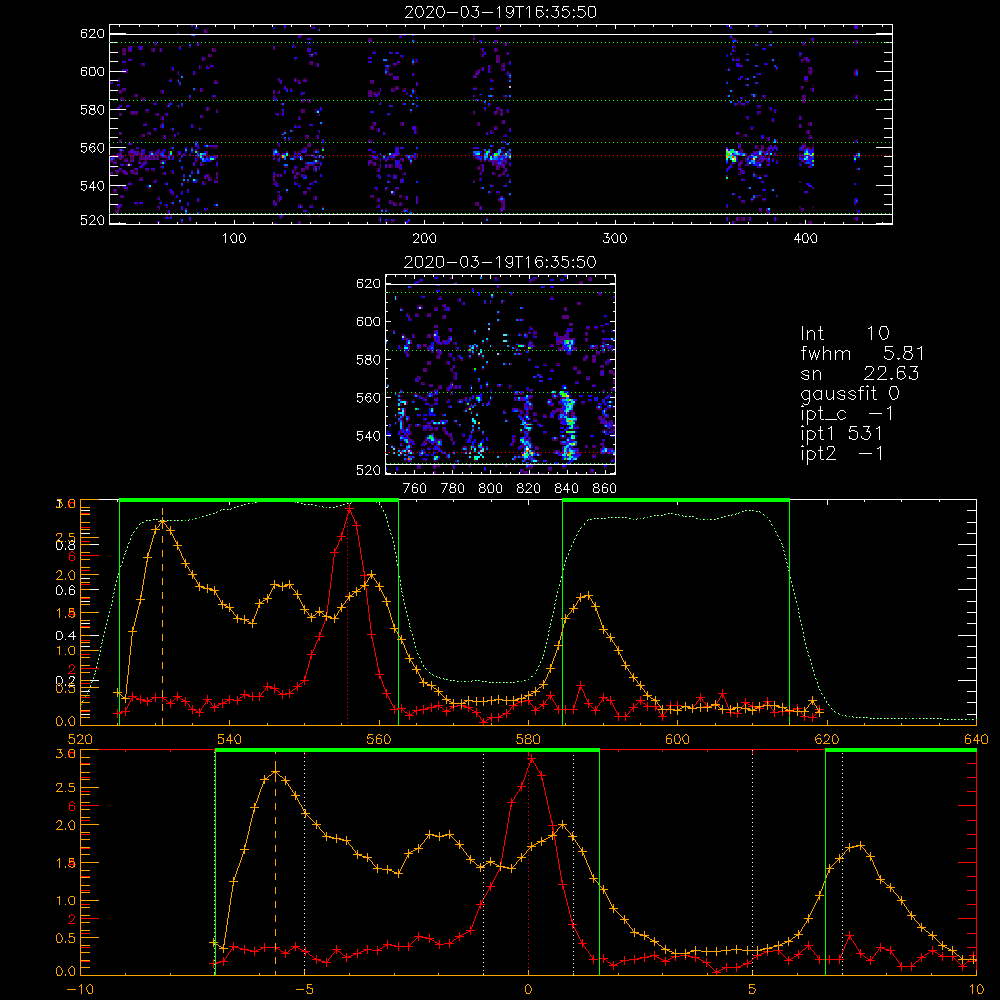Click the red dotted horizontal line in top spectrogram
Screen dimensions: 1000x1000
pyautogui.click(x=500, y=155)
